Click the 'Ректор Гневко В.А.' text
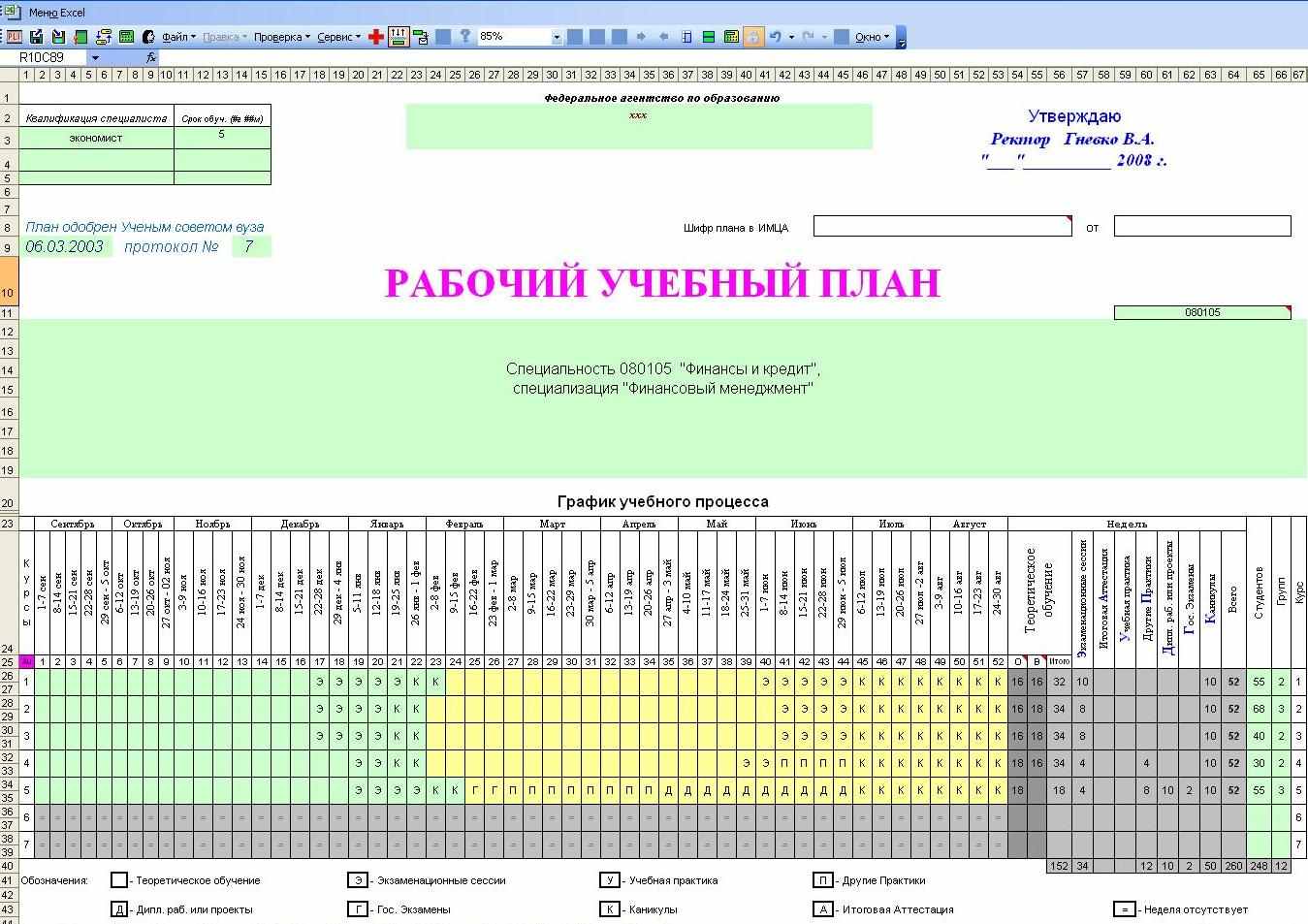1308x924 pixels. point(1072,139)
